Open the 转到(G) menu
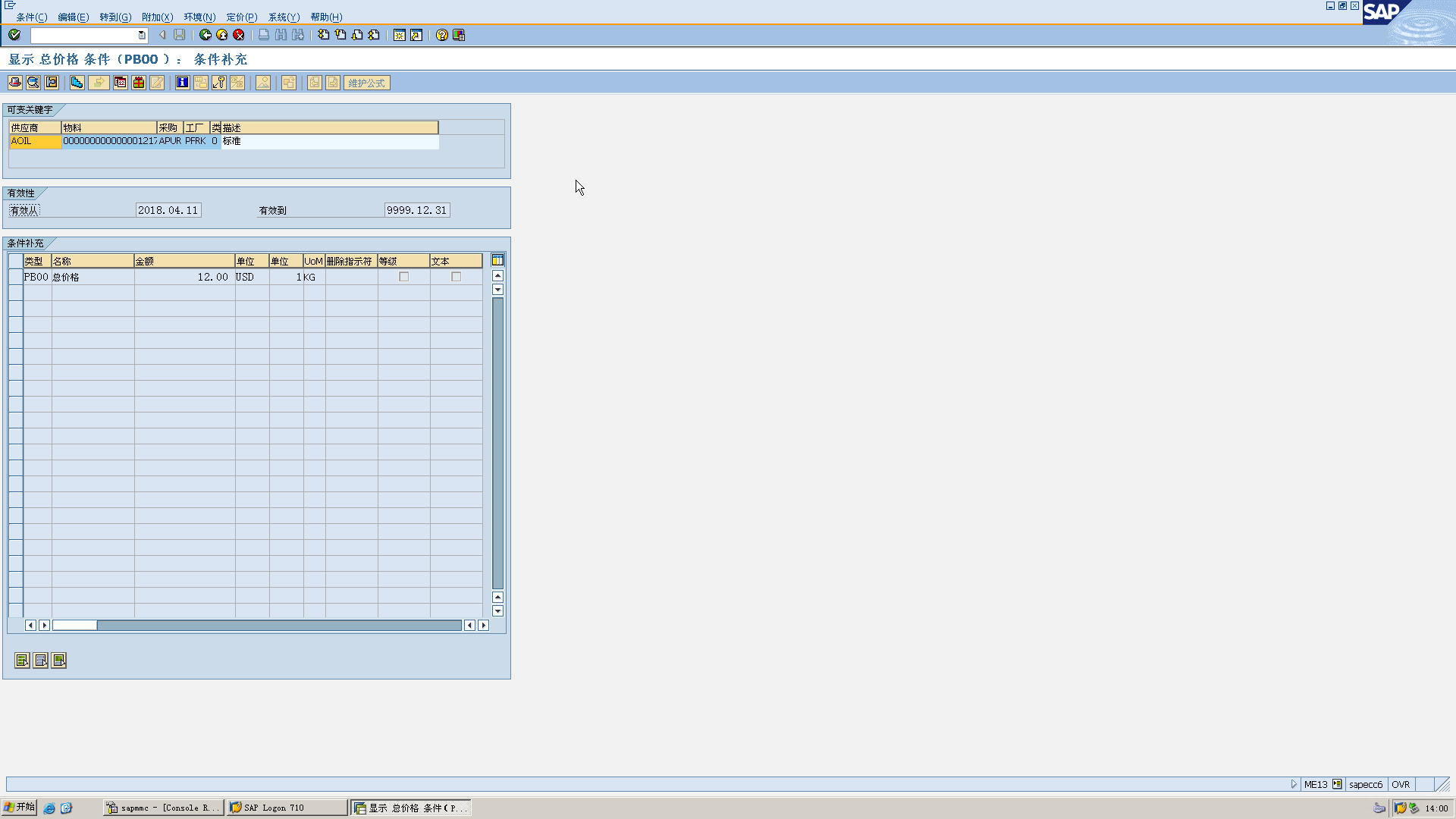The height and width of the screenshot is (819, 1456). [x=115, y=17]
